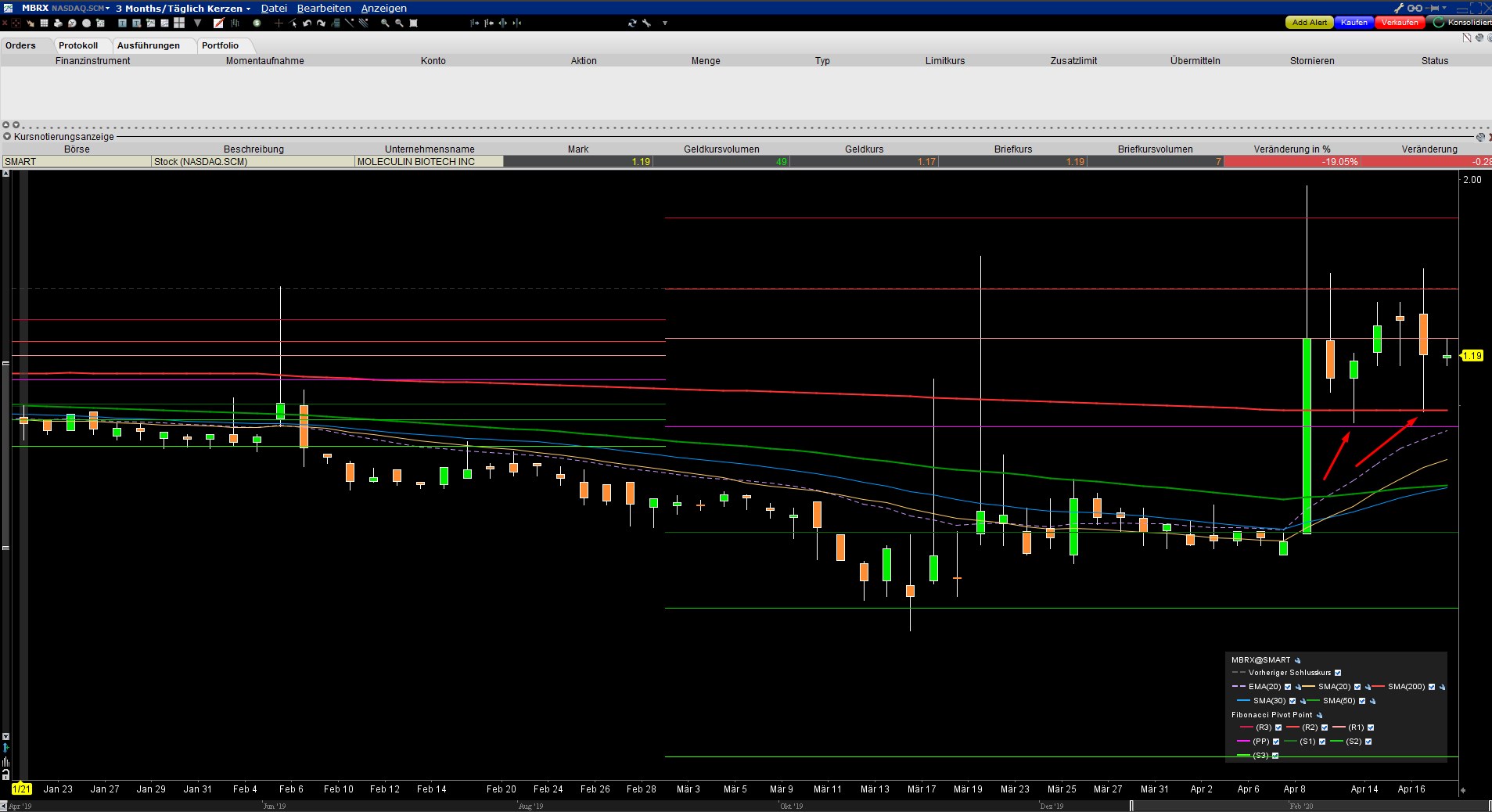Open the Bearbeiten menu
The width and height of the screenshot is (1492, 812).
[x=324, y=8]
